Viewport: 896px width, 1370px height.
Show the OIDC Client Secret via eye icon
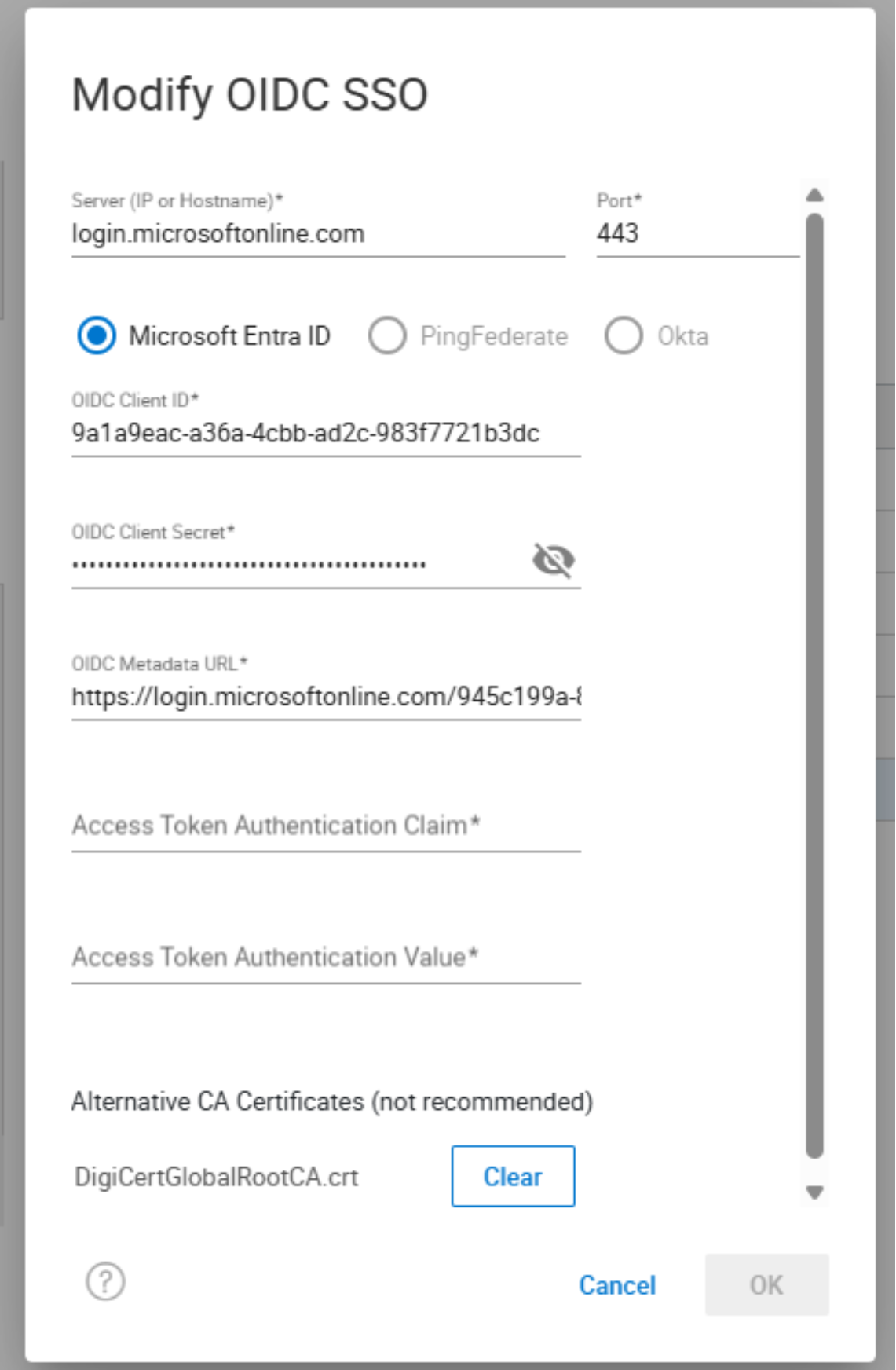pyautogui.click(x=554, y=560)
